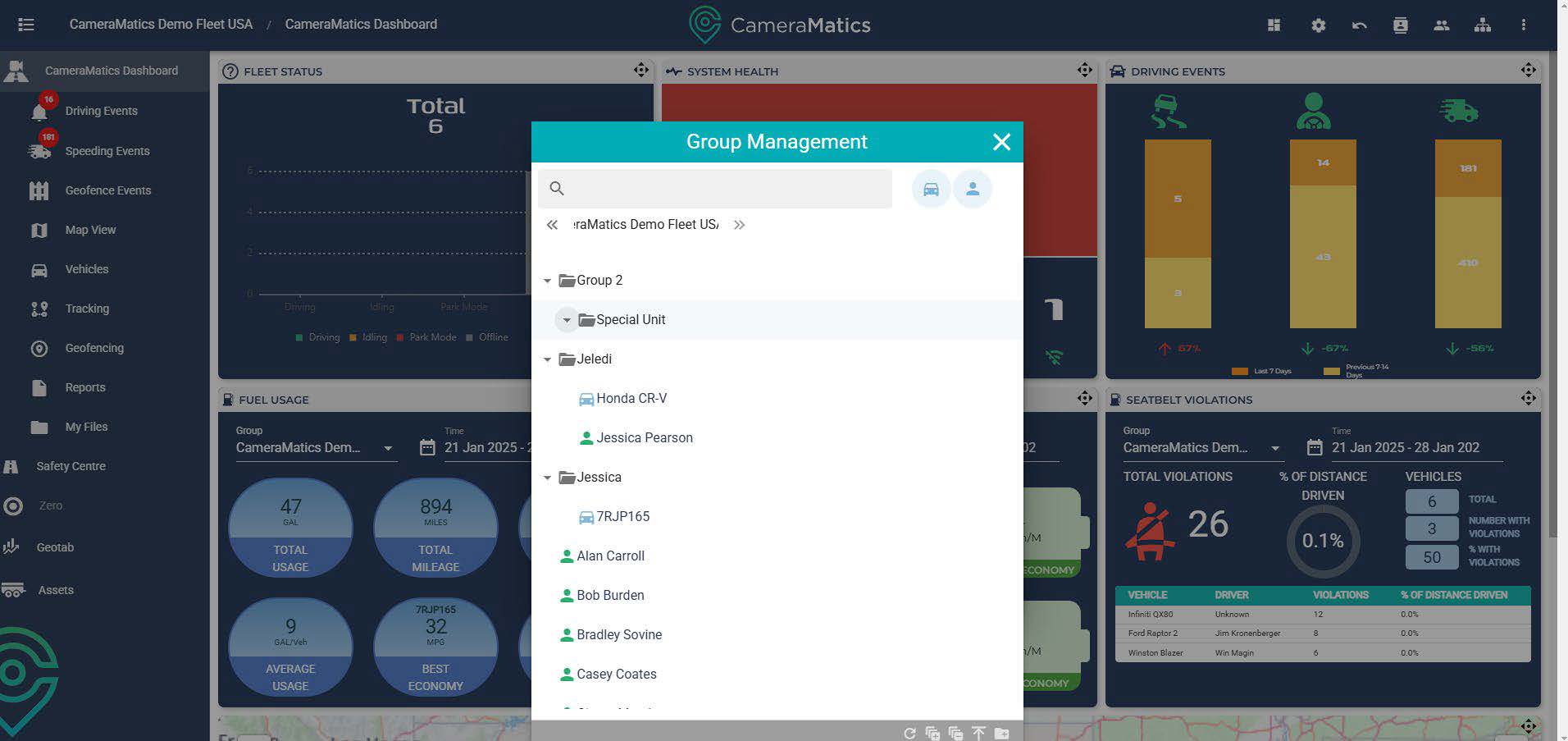Click the hamburger menu icon

click(x=26, y=25)
